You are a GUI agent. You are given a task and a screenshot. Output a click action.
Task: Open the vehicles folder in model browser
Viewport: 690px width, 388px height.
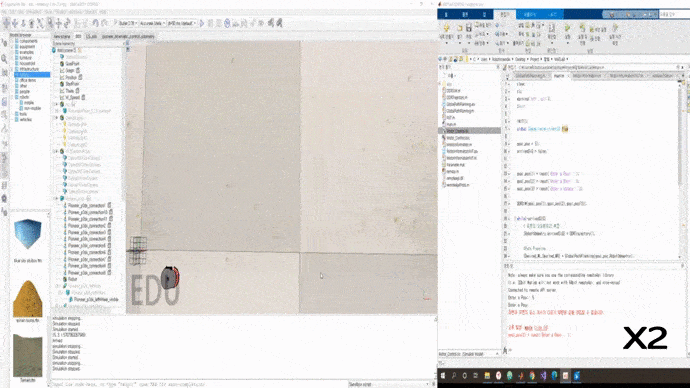pos(26,120)
